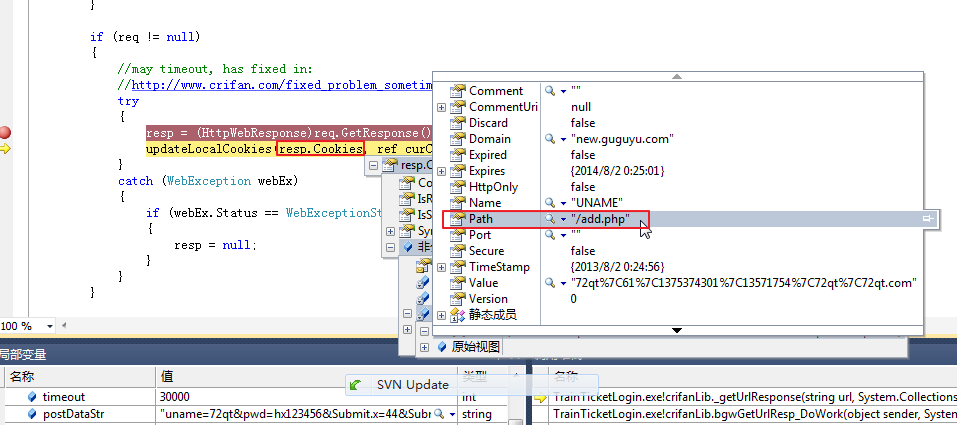Open text visualizer for Value property
Screen dimensions: 957x425
(x=550, y=283)
